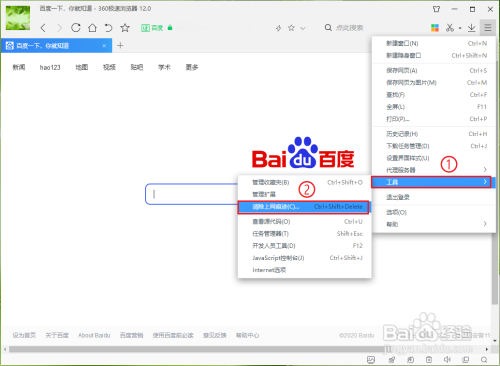Go forward with the forward arrow
The image size is (500, 366).
59,28
